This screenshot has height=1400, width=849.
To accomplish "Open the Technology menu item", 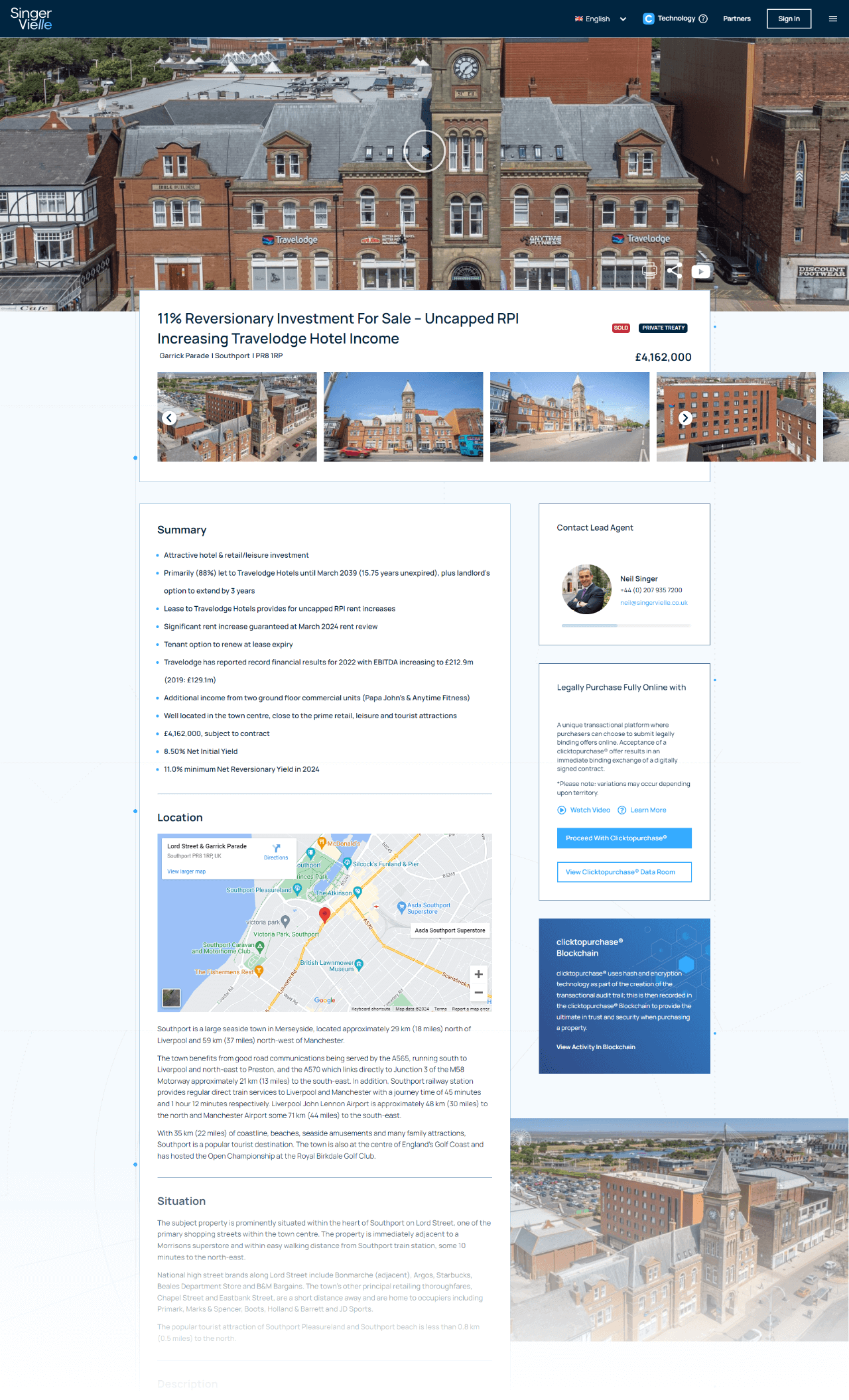I will [677, 19].
